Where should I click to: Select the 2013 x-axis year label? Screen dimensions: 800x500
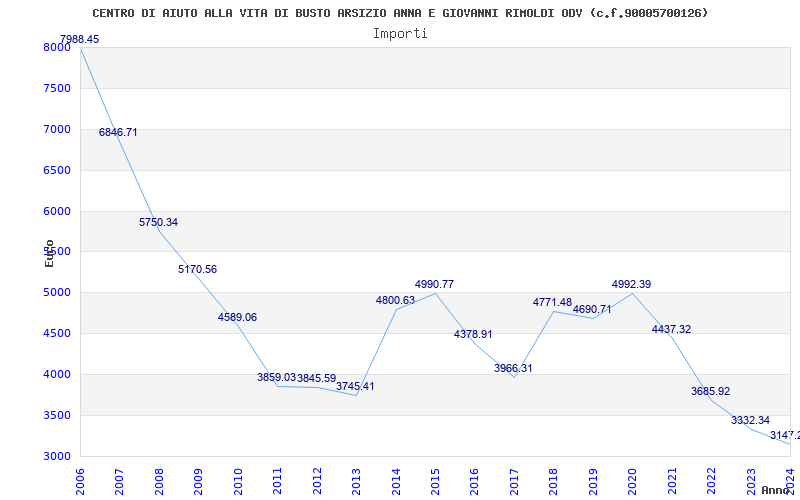coord(356,481)
